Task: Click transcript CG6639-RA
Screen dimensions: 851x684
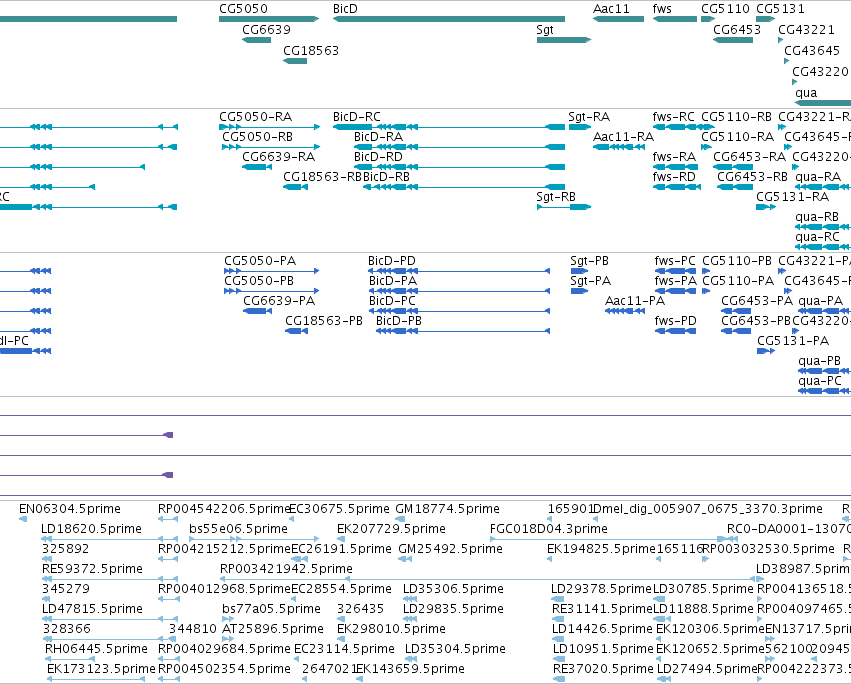Action: pos(257,167)
